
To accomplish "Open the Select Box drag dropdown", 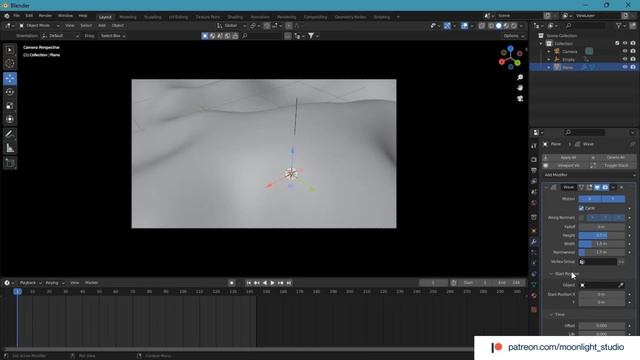I will pos(113,36).
